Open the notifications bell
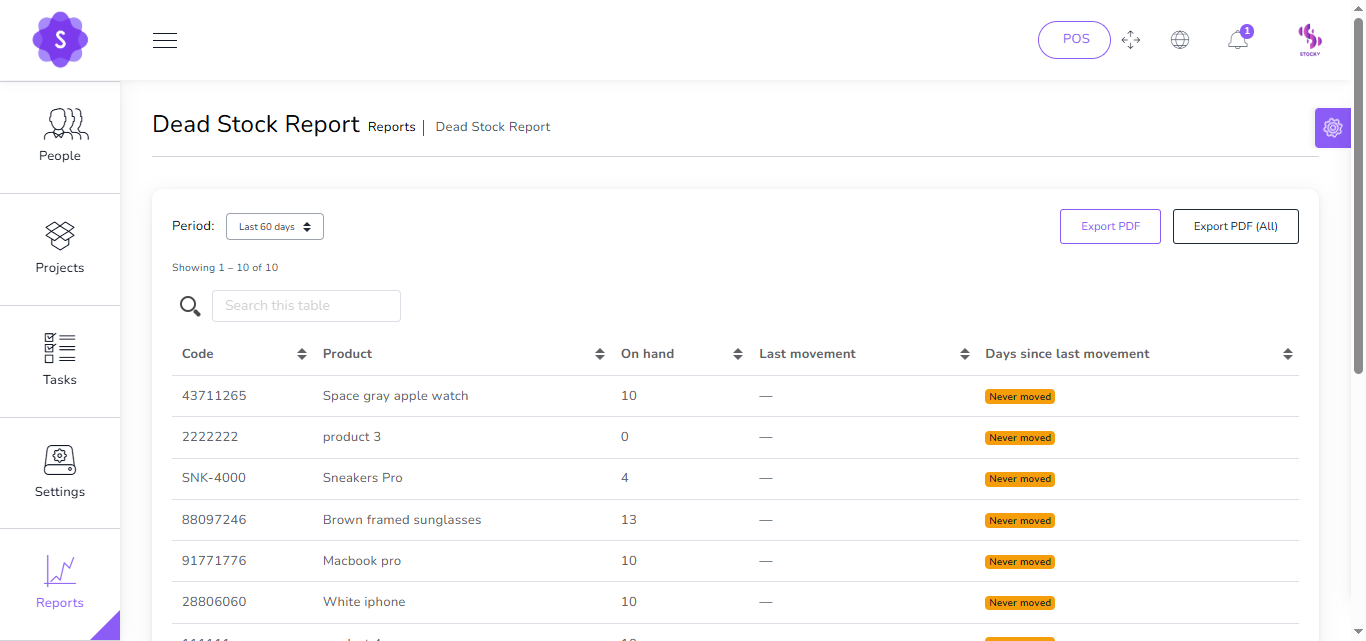Image resolution: width=1366 pixels, height=641 pixels. [x=1238, y=40]
